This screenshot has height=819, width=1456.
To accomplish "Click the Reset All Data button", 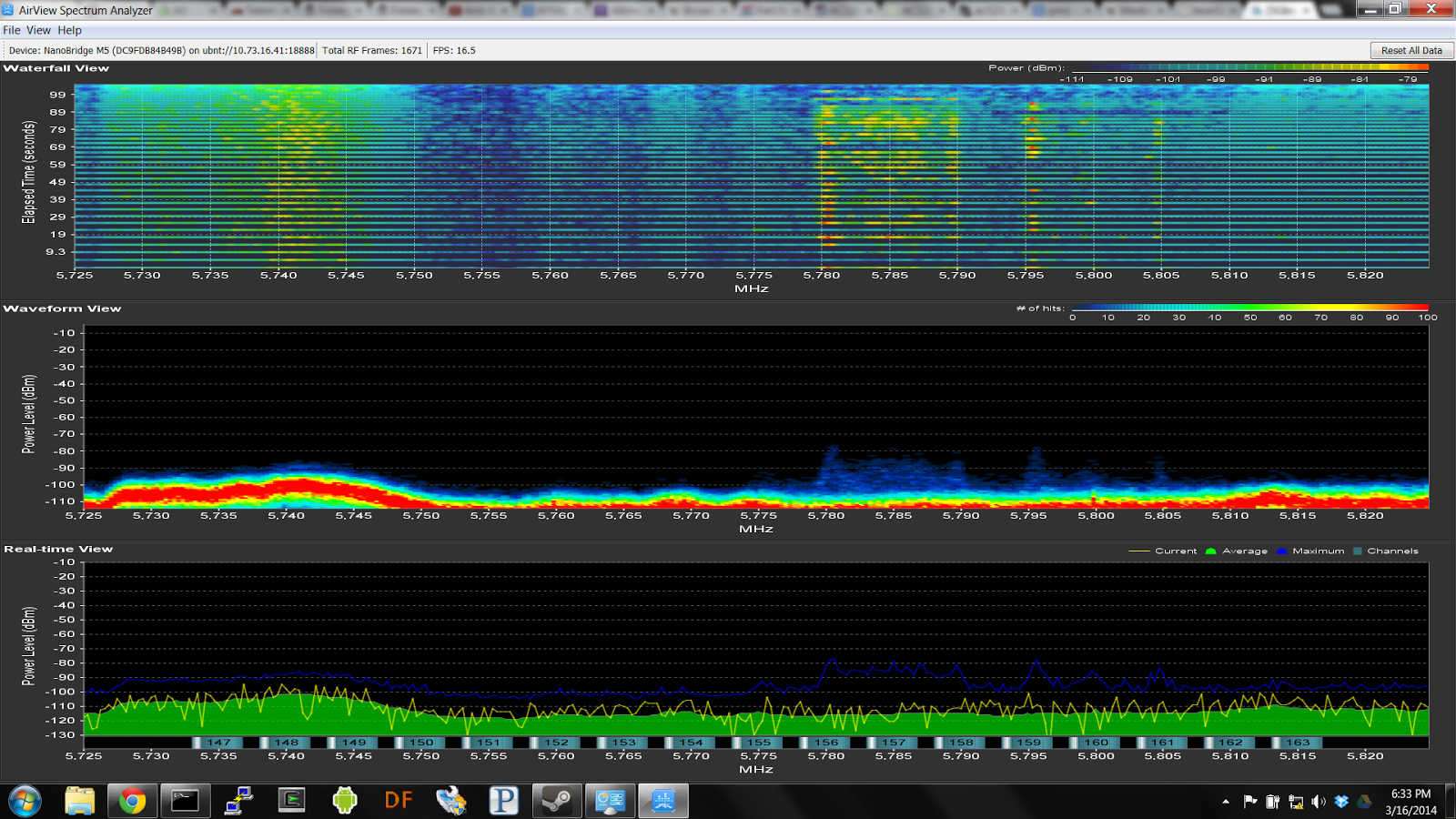I will tap(1411, 50).
